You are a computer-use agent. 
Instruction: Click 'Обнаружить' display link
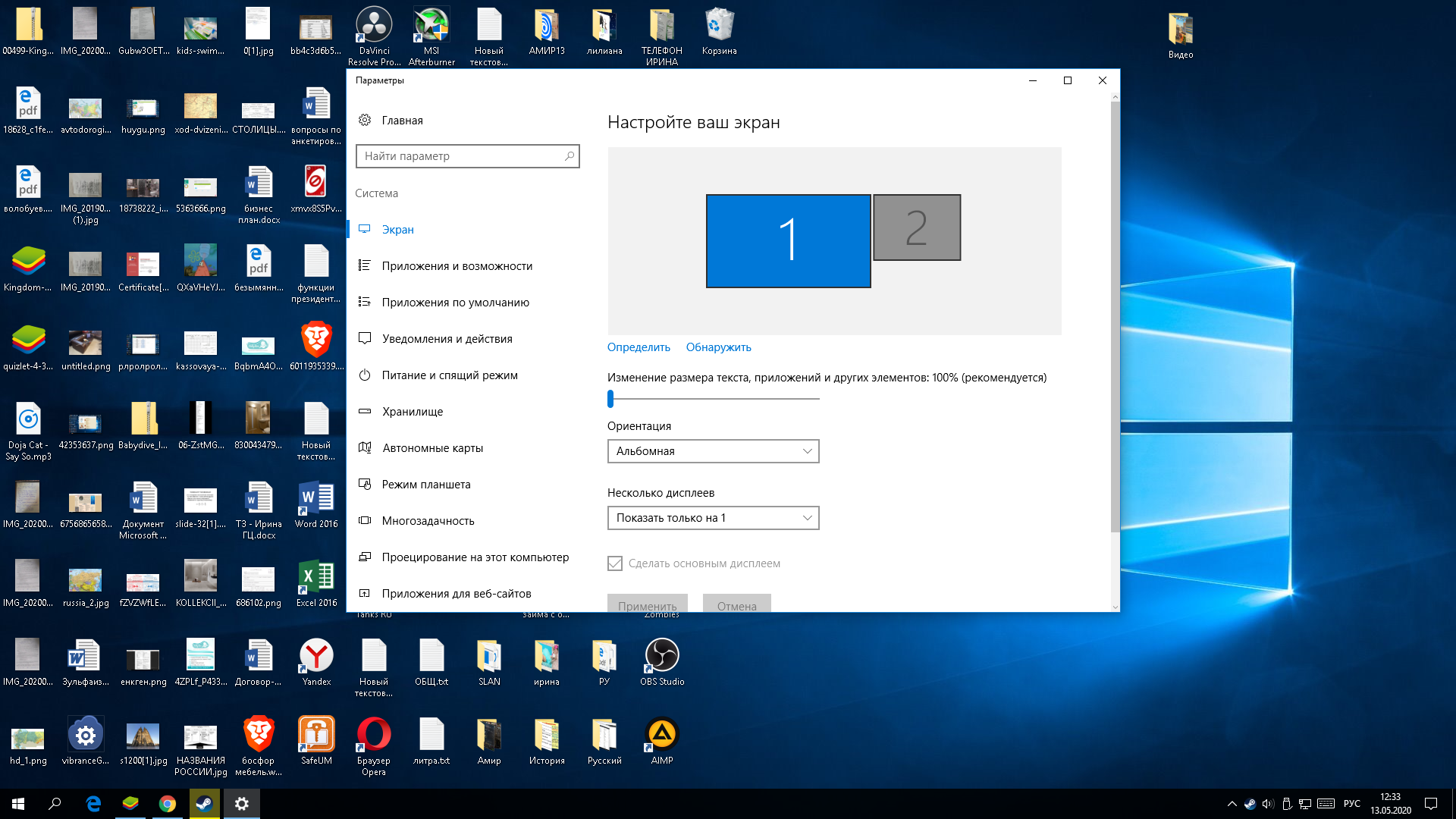(718, 347)
